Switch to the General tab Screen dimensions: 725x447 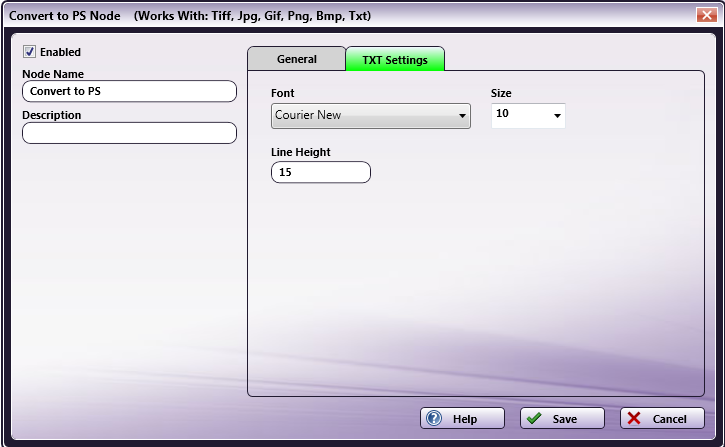[x=296, y=59]
